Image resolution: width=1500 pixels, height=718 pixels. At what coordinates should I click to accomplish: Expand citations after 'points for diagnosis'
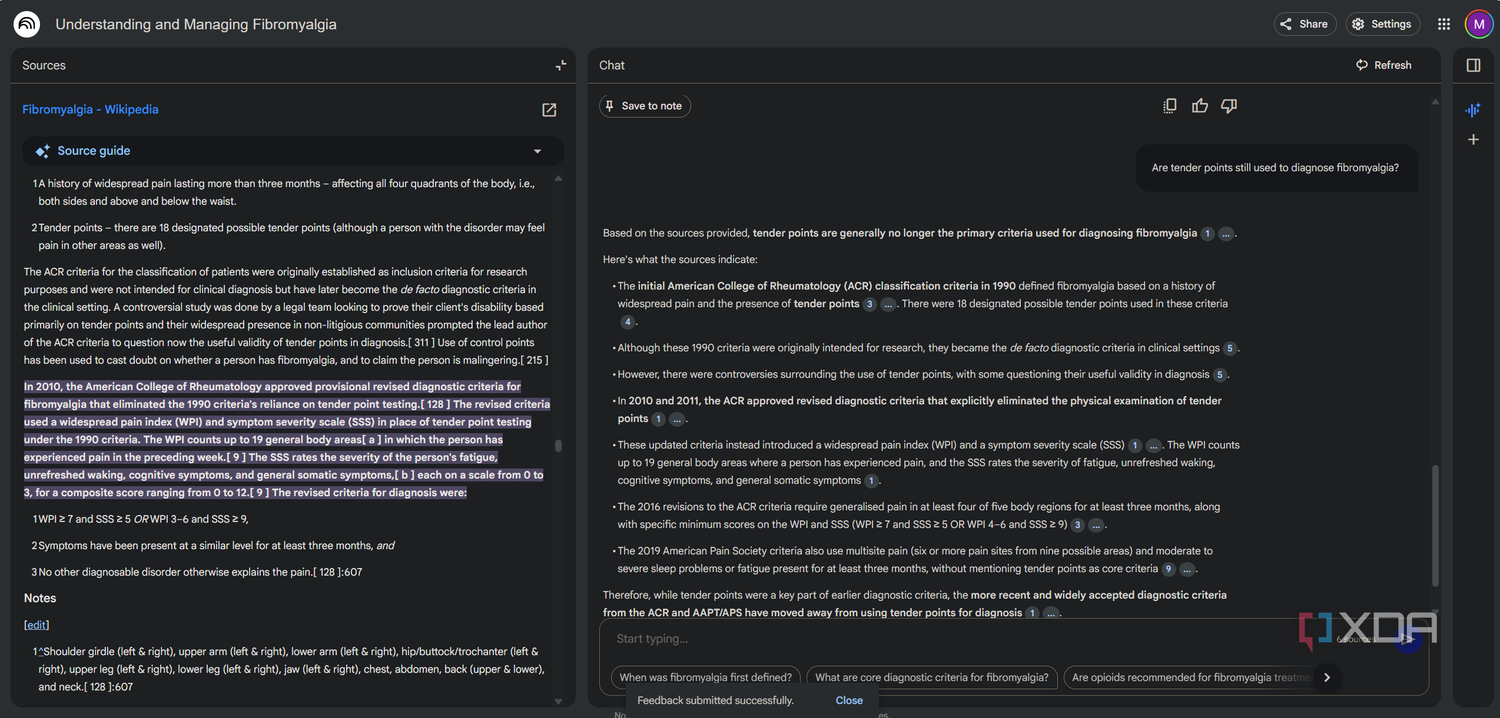(x=1051, y=613)
